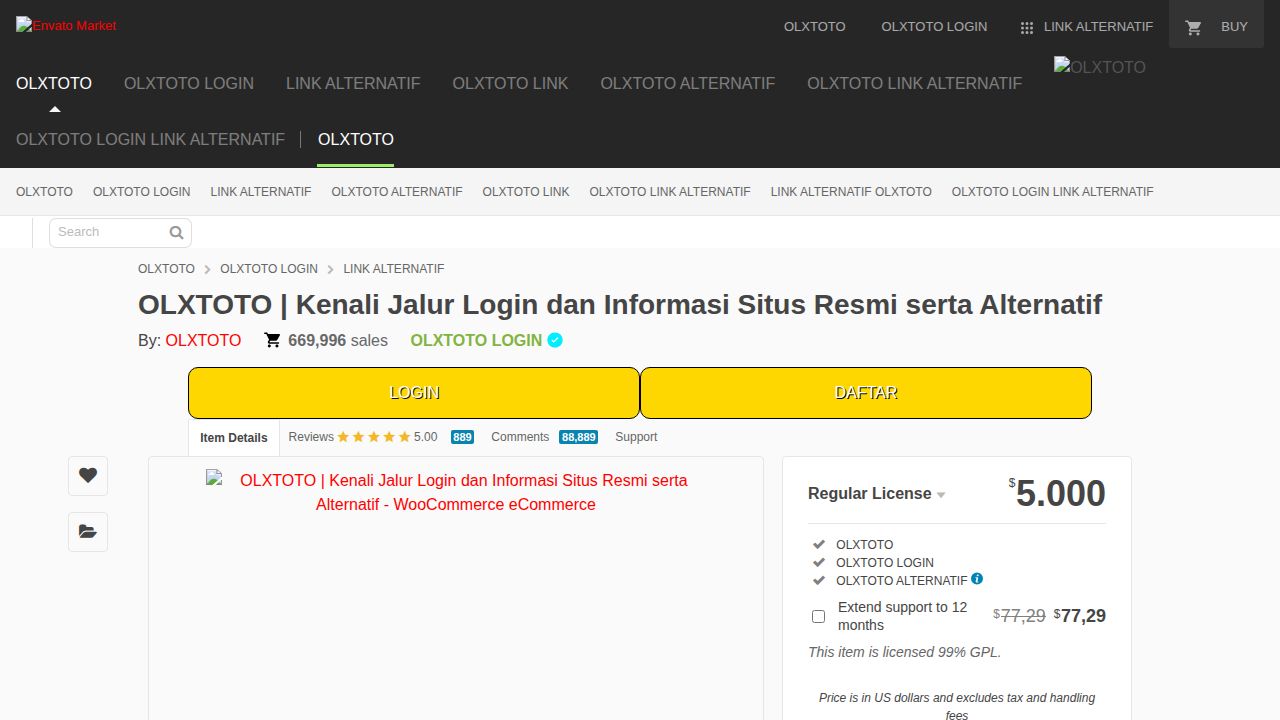Viewport: 1280px width, 720px height.
Task: Add item to favorites with heart icon
Action: click(88, 475)
